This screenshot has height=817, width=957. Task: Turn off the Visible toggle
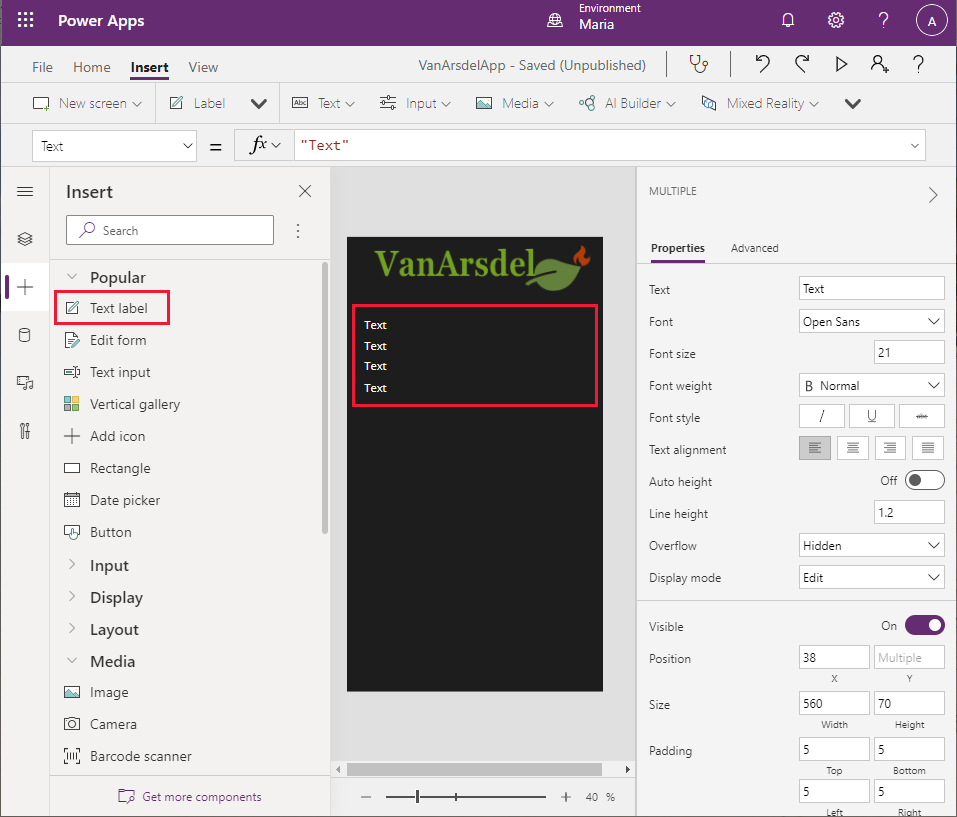click(924, 624)
